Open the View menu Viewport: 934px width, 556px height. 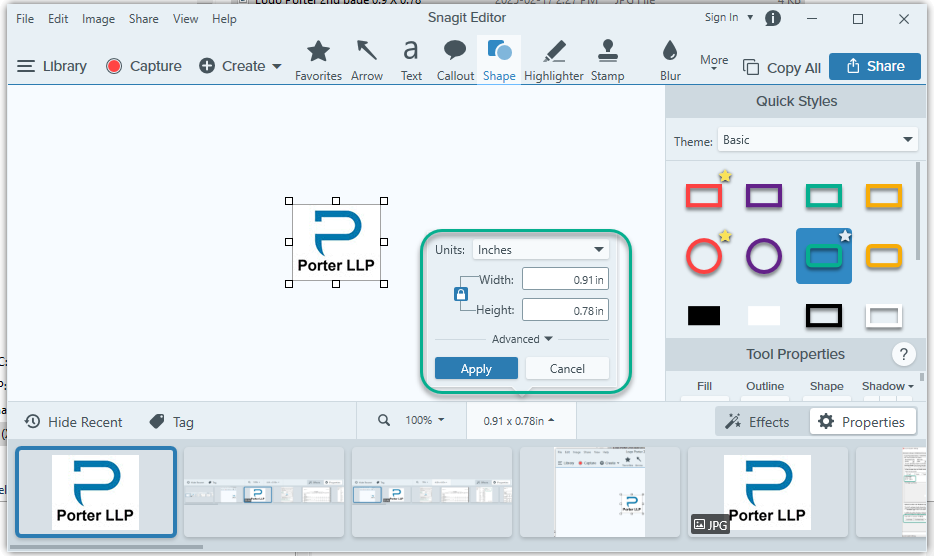(x=185, y=19)
